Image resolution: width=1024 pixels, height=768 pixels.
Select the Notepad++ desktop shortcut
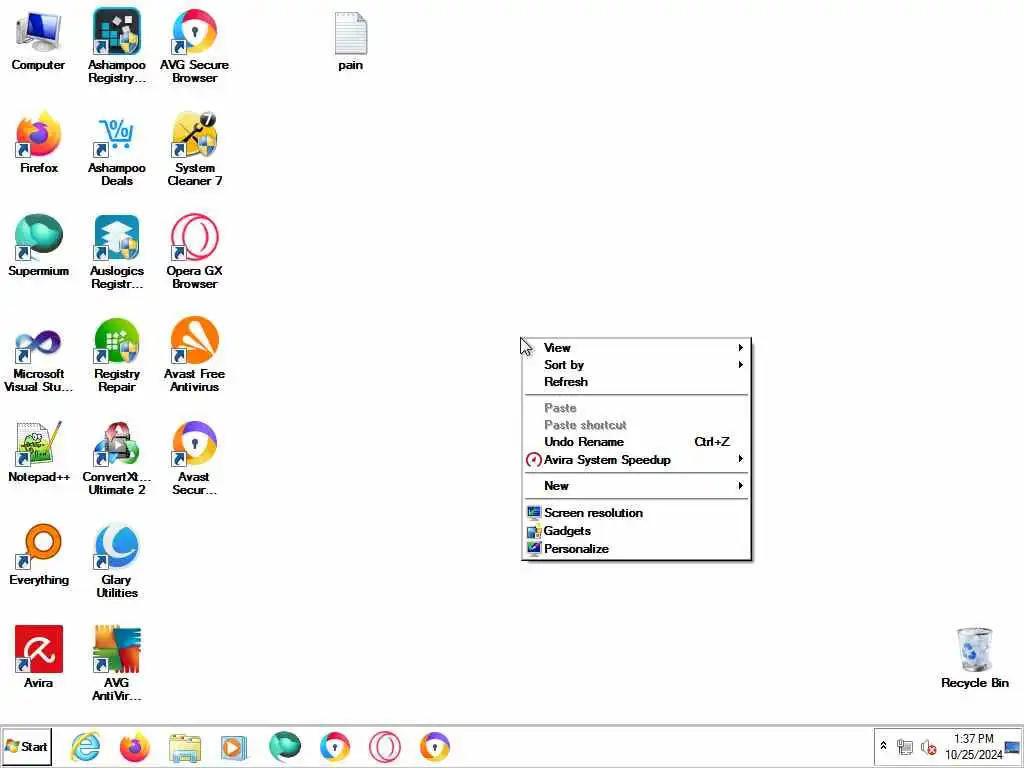click(x=39, y=452)
